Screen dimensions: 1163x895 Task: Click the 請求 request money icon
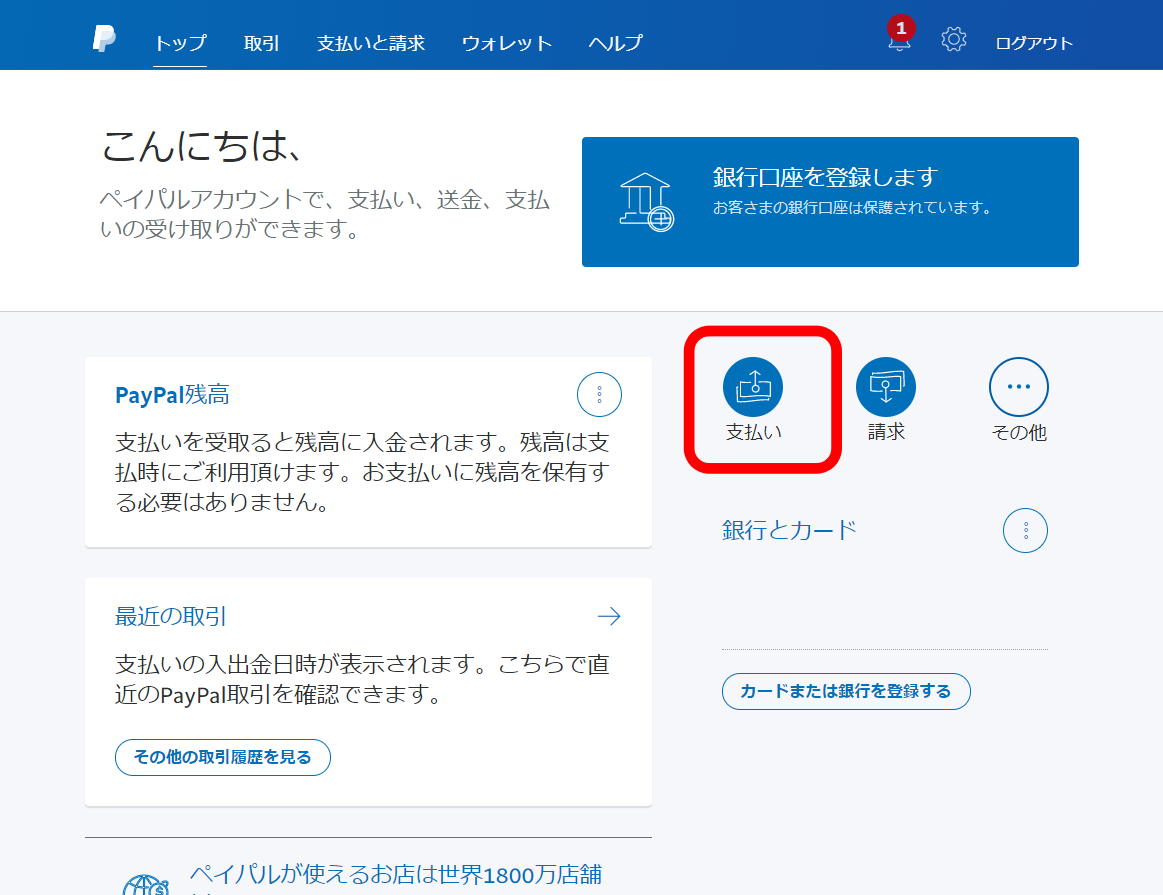tap(886, 387)
